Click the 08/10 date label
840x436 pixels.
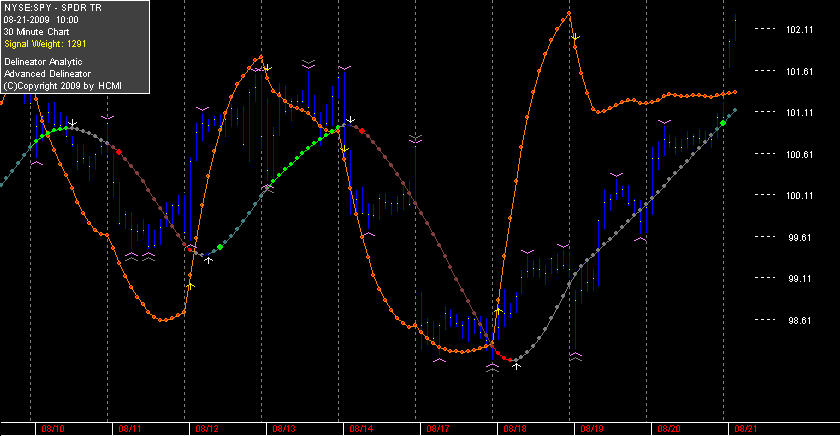[52, 429]
